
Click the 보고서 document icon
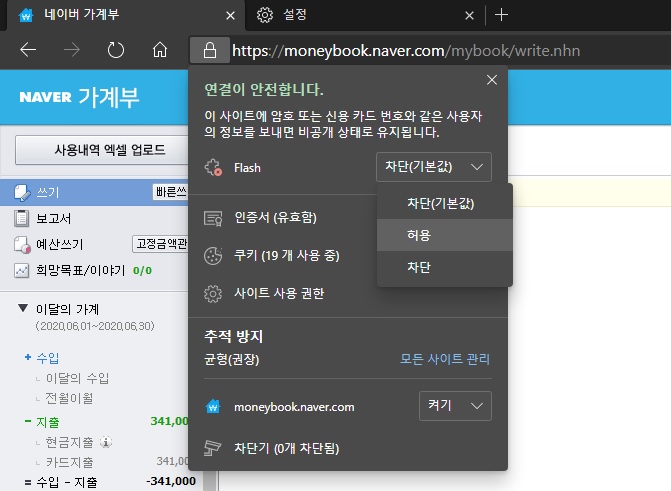click(x=21, y=218)
